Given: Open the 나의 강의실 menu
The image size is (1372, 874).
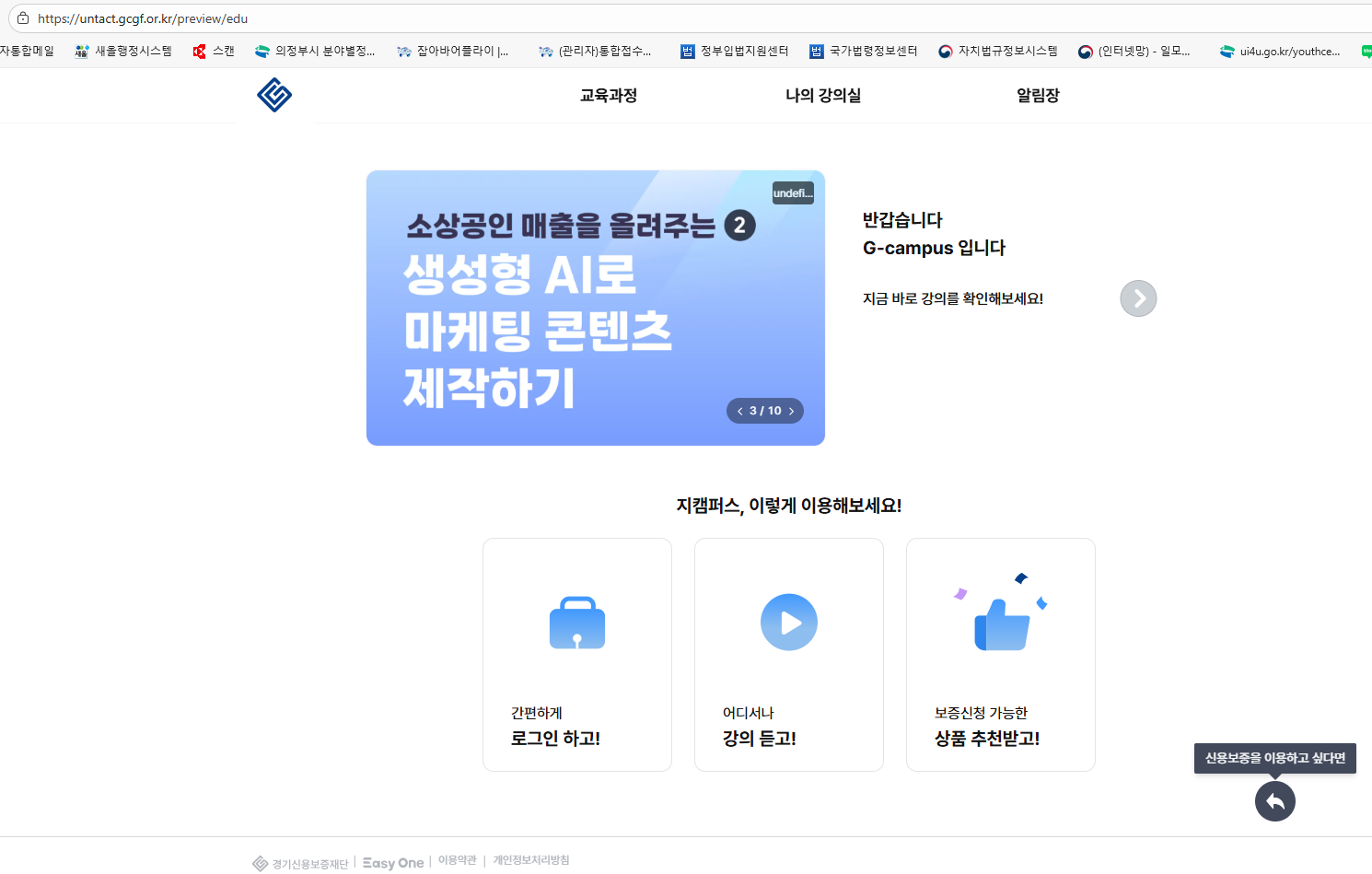Looking at the screenshot, I should click(x=822, y=95).
